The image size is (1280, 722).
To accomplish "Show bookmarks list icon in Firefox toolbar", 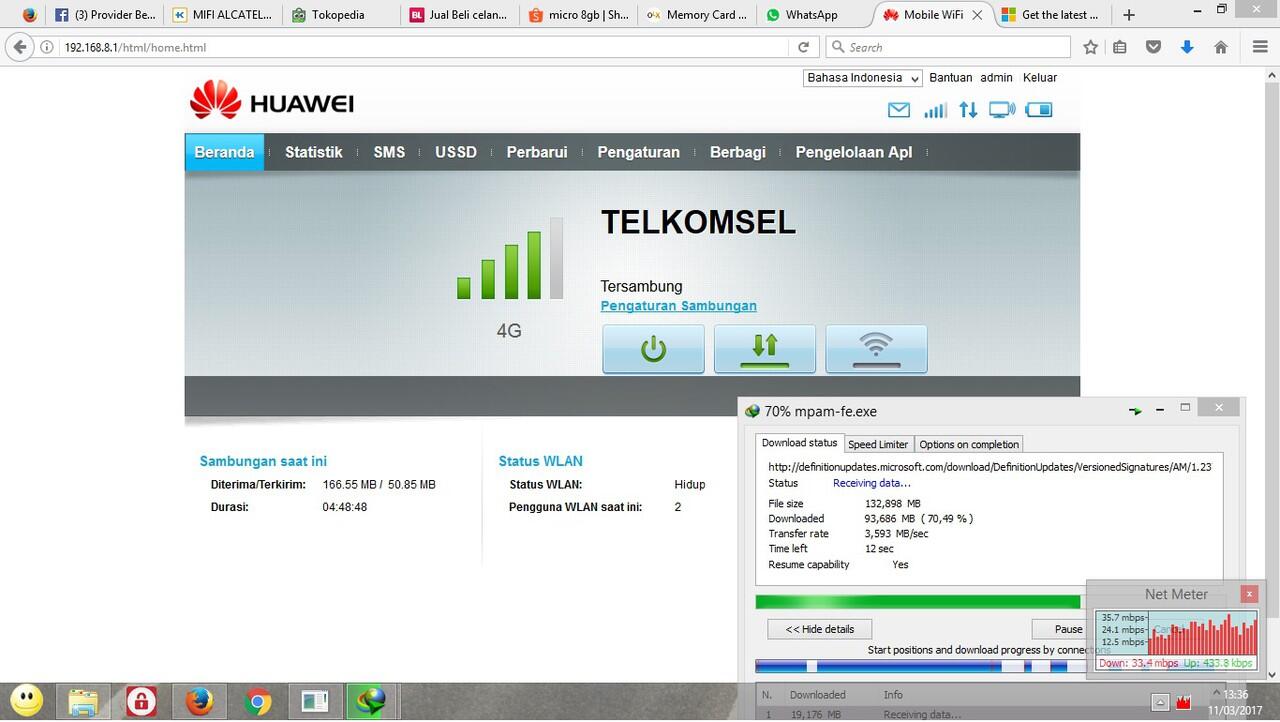I will 1120,47.
